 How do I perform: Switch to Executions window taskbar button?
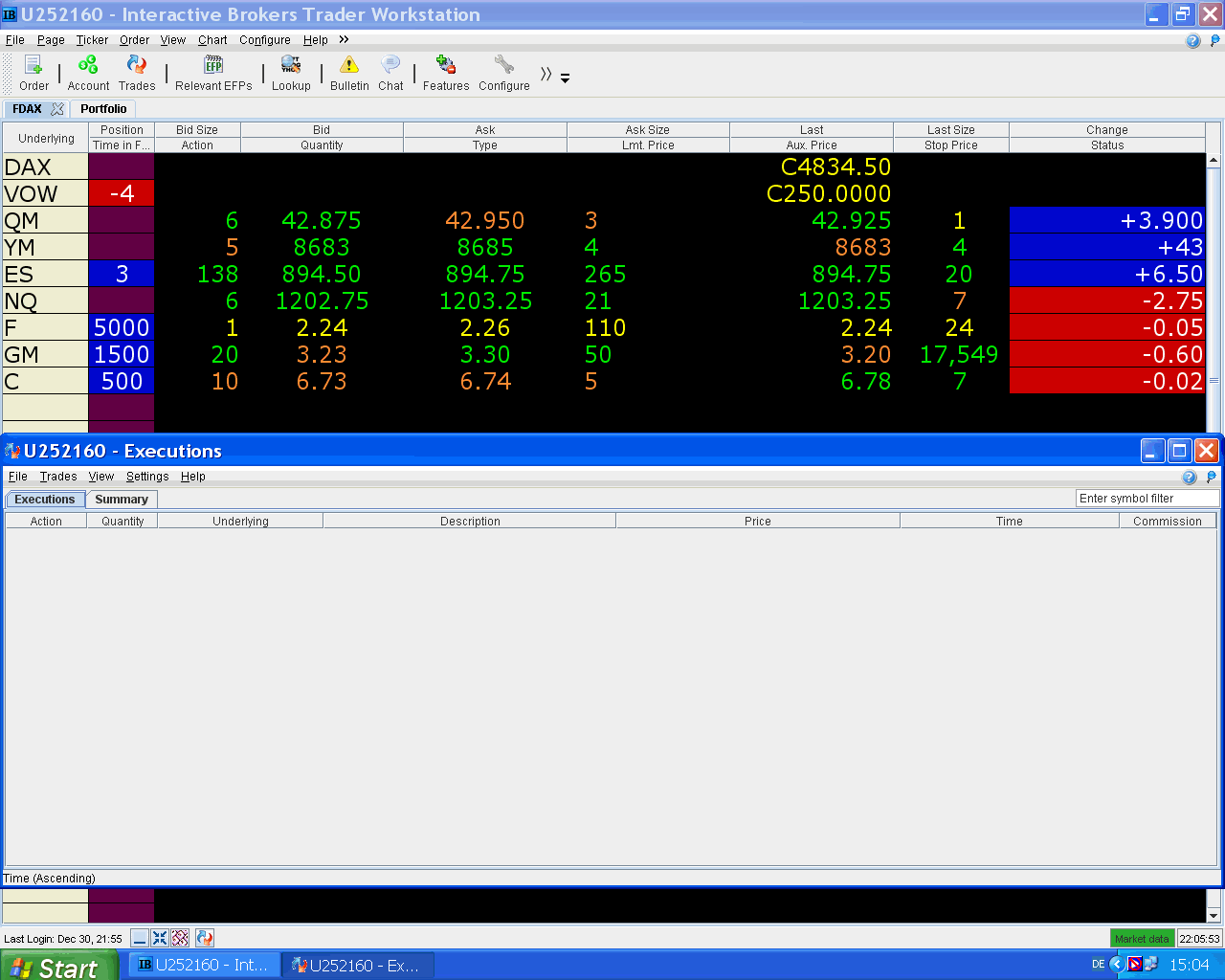(358, 965)
